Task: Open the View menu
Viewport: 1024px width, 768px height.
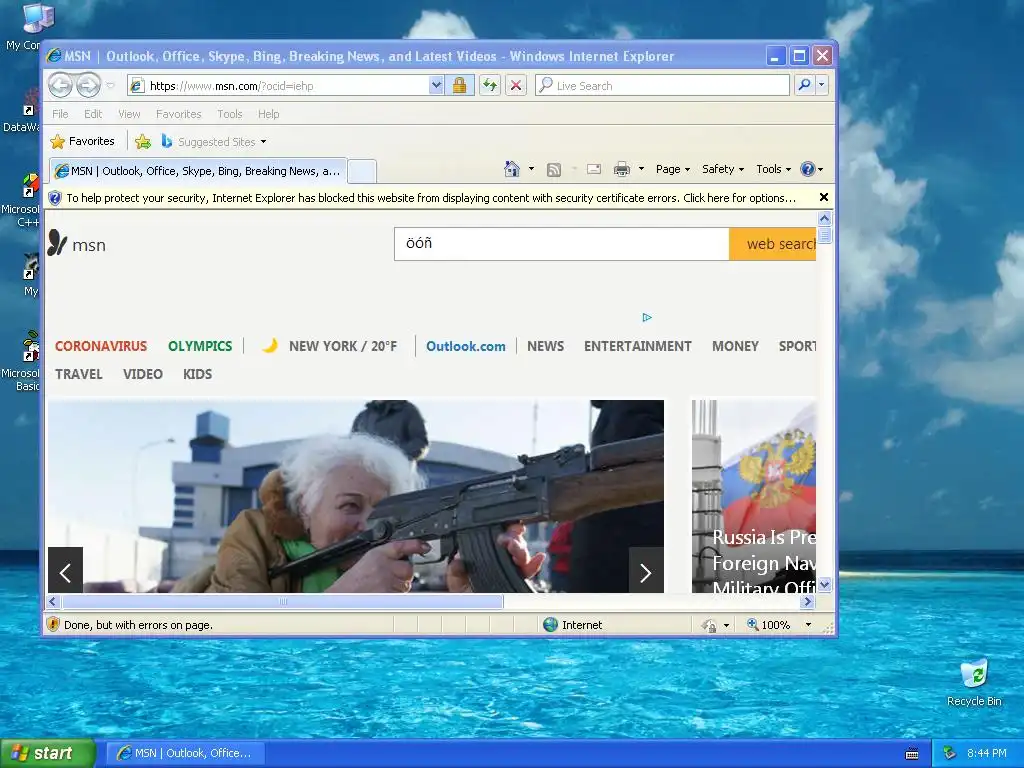Action: point(129,114)
